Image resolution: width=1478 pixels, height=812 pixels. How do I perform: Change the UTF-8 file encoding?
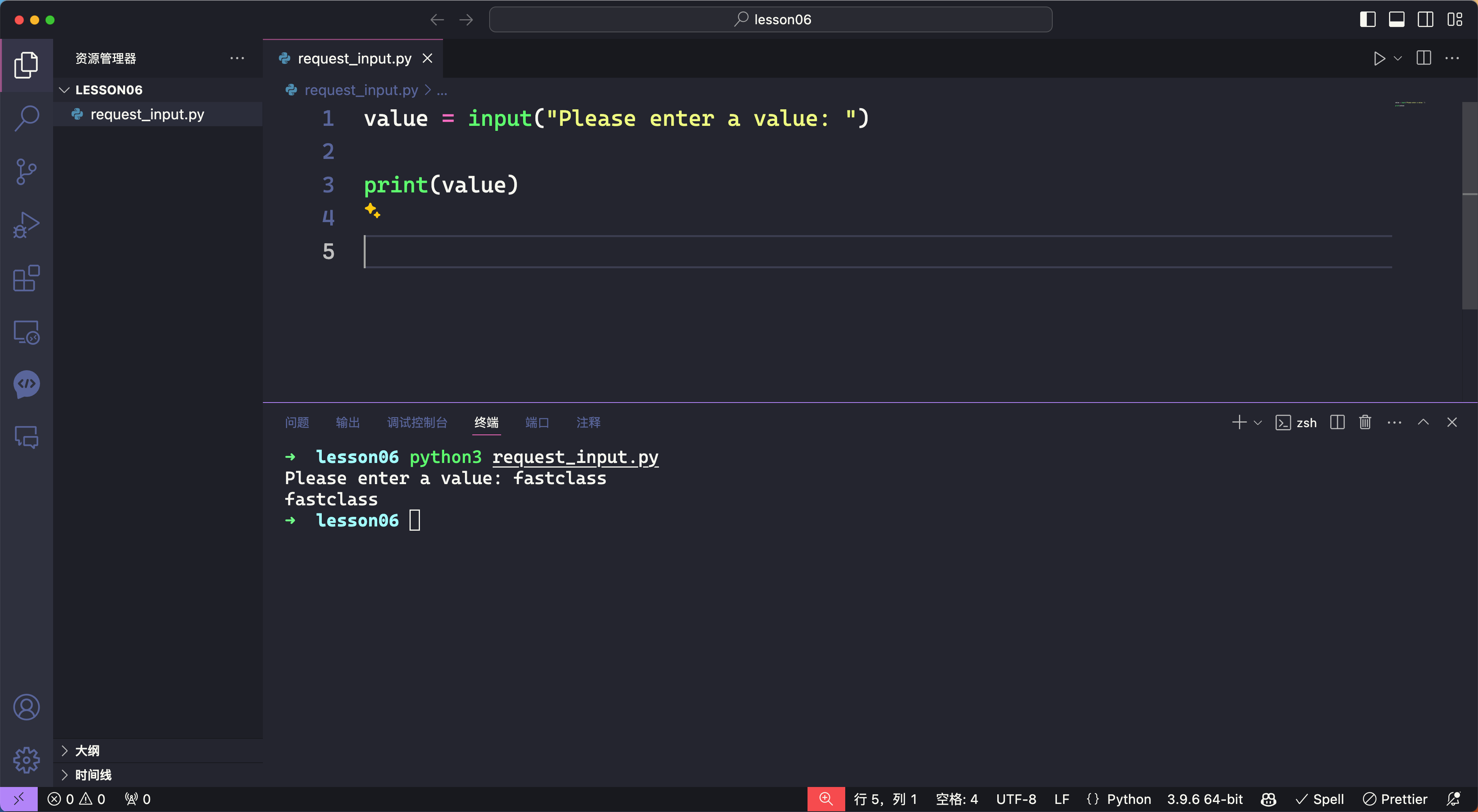coord(1016,799)
